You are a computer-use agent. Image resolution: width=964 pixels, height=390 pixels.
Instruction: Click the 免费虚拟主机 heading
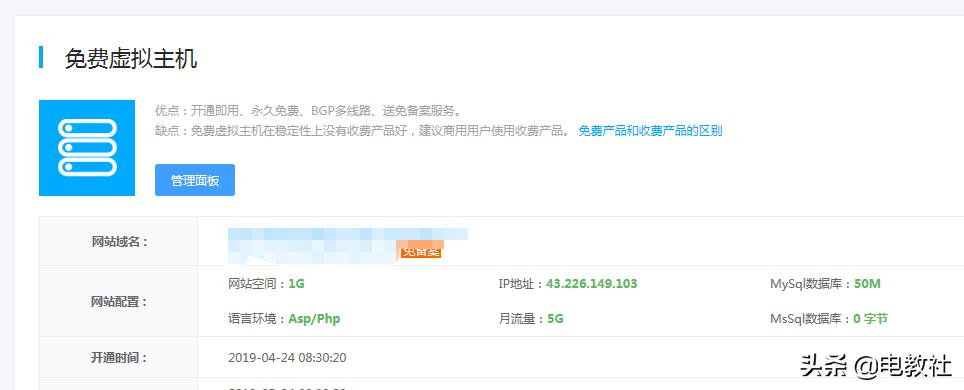131,59
